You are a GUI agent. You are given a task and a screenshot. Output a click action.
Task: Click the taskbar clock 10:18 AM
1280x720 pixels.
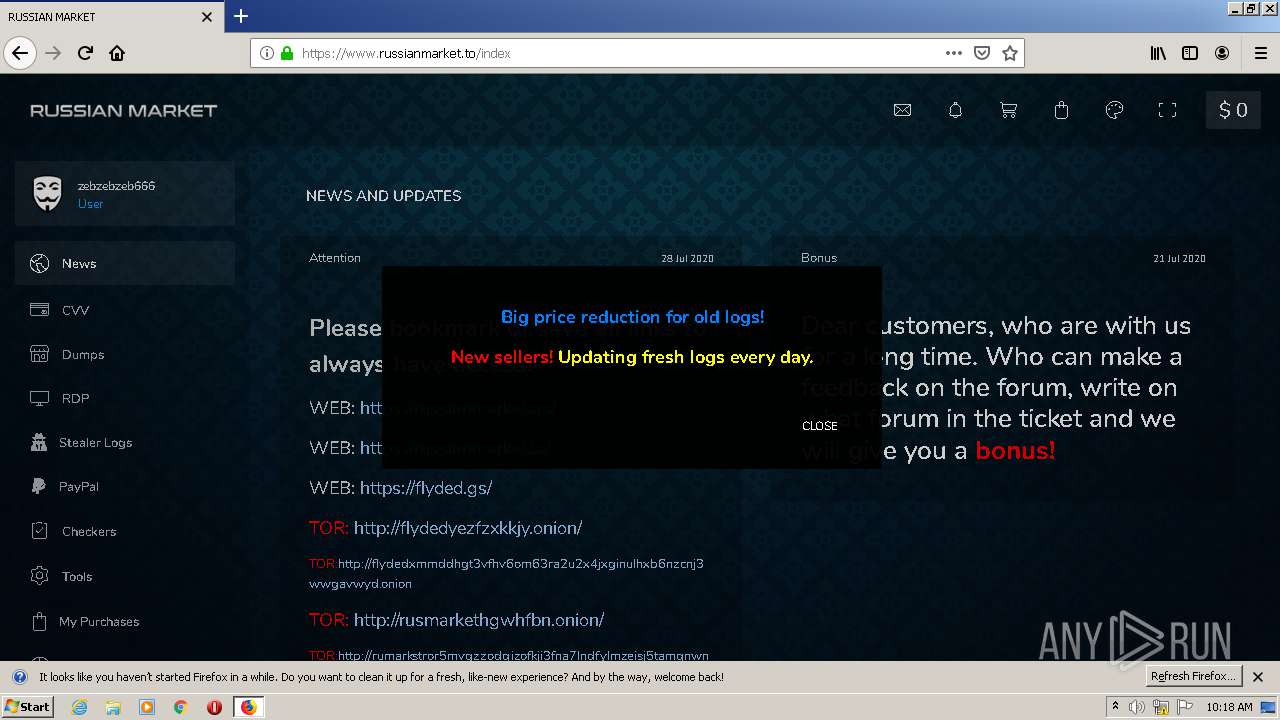(x=1229, y=707)
